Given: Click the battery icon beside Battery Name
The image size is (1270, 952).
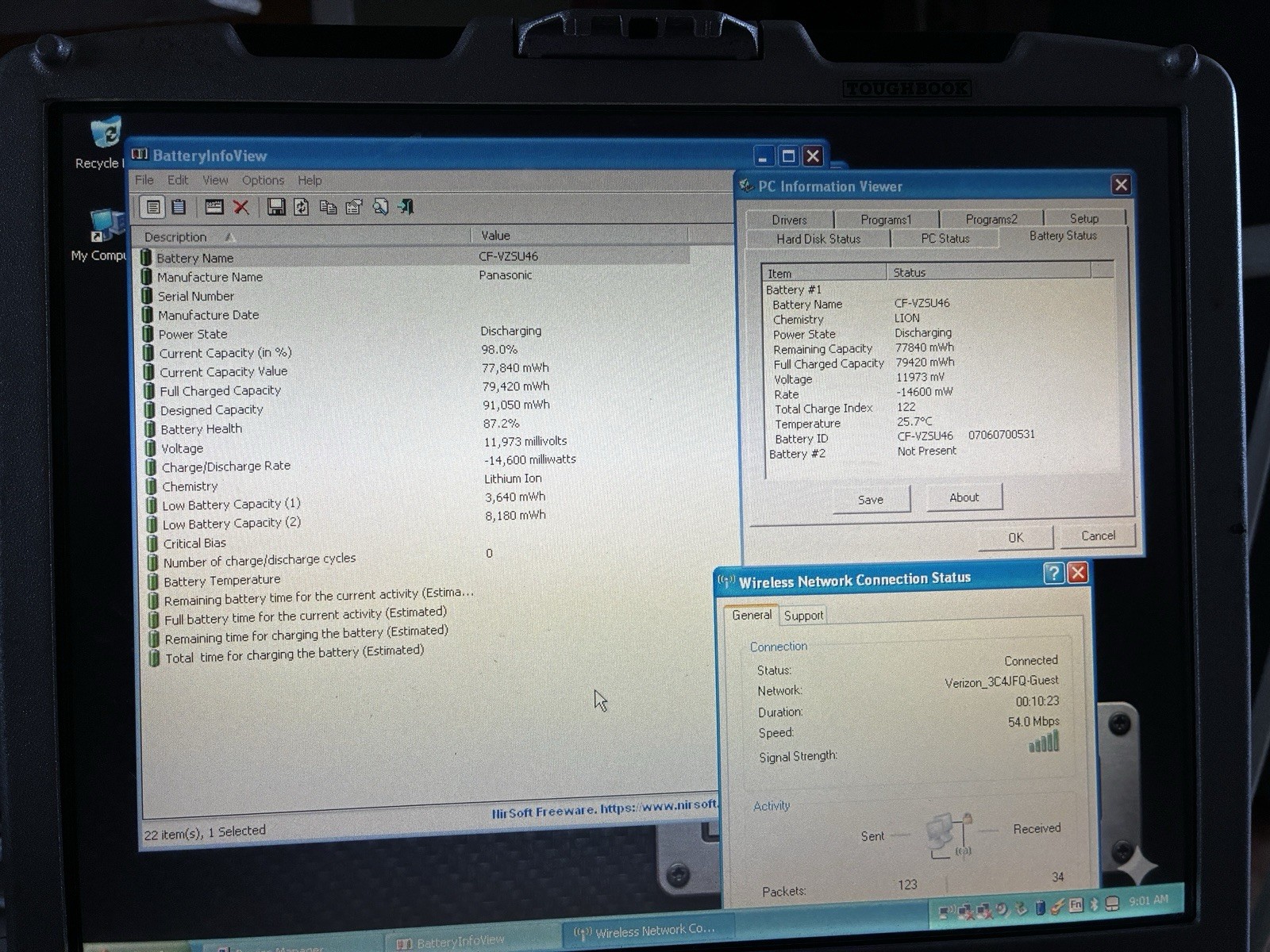Looking at the screenshot, I should [146, 258].
